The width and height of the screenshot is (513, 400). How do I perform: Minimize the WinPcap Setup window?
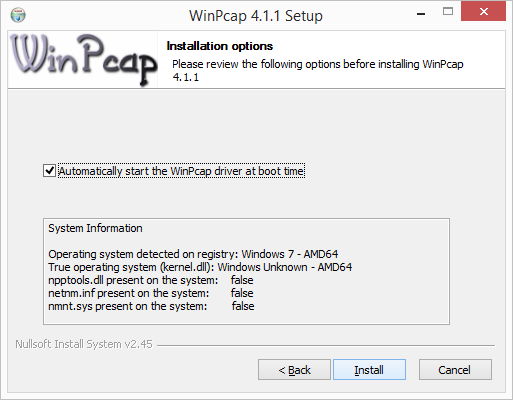pos(421,14)
